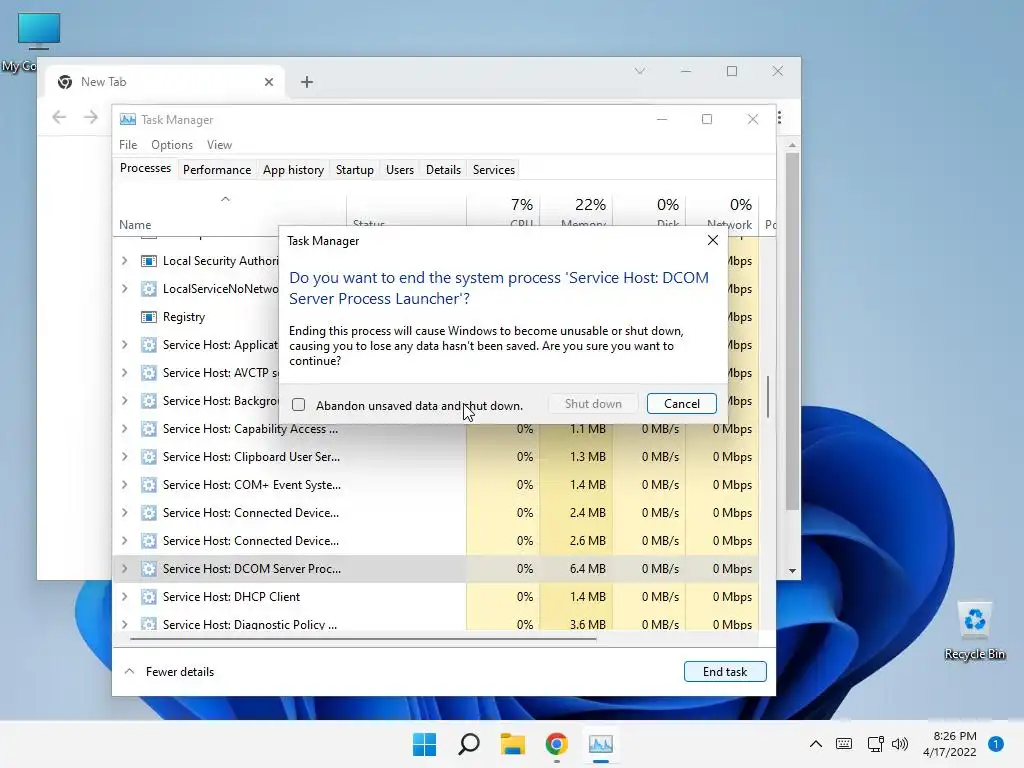Open the File menu in Task Manager
The image size is (1024, 768).
pos(128,145)
